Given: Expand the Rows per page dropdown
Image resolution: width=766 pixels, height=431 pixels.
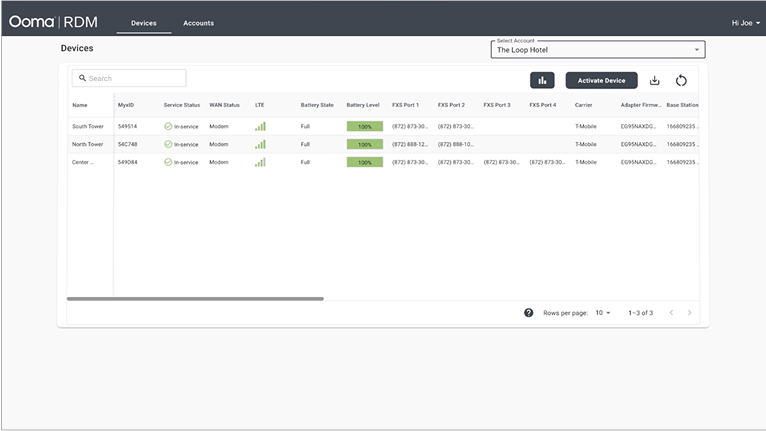Looking at the screenshot, I should (603, 313).
